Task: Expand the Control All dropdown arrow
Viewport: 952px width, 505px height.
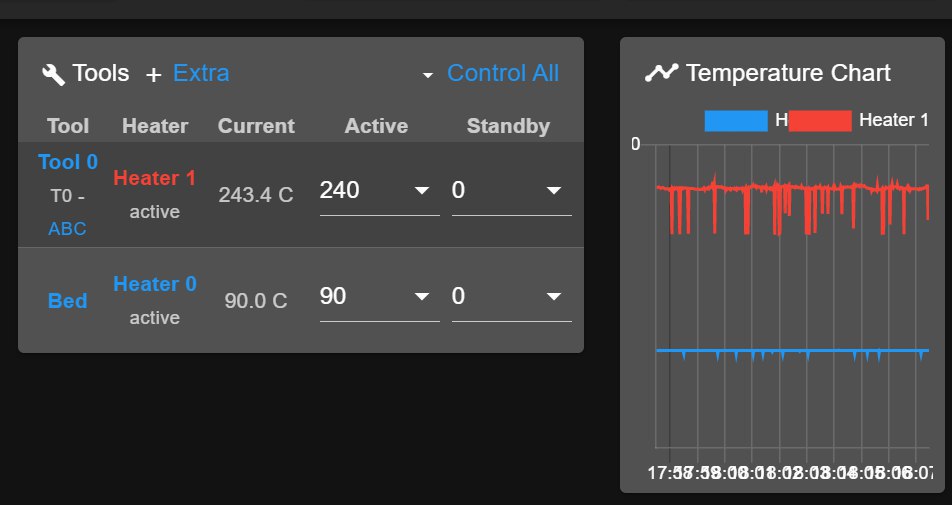Action: (427, 75)
